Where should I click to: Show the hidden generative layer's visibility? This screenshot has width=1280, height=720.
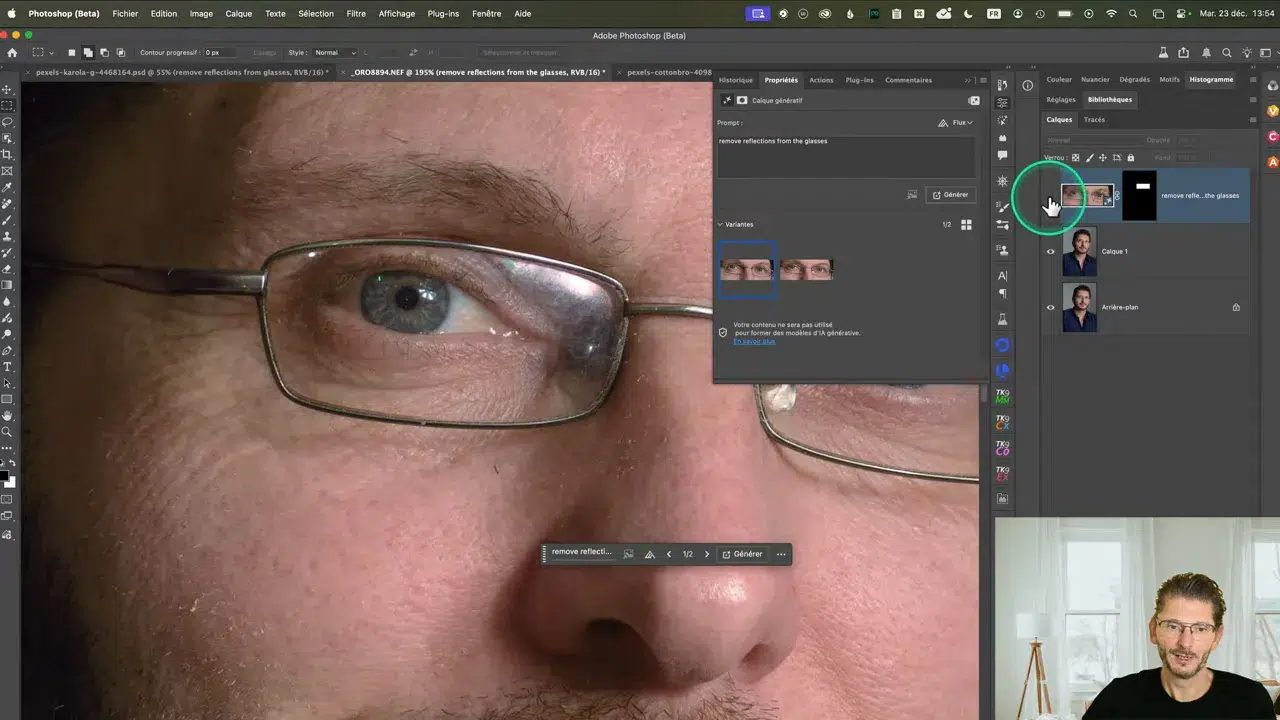point(1050,195)
